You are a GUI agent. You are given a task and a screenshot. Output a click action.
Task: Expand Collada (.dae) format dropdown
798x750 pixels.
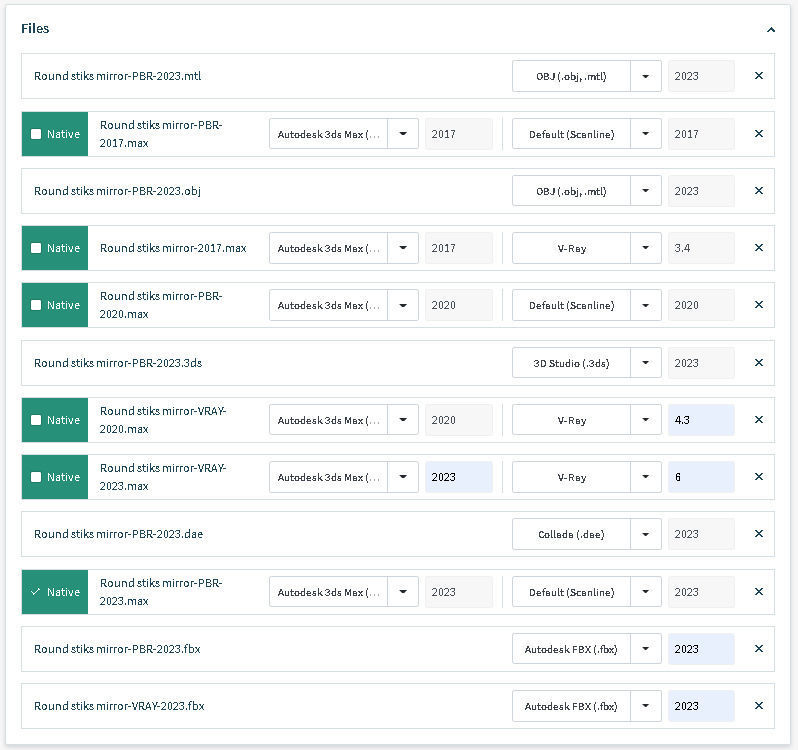(646, 534)
